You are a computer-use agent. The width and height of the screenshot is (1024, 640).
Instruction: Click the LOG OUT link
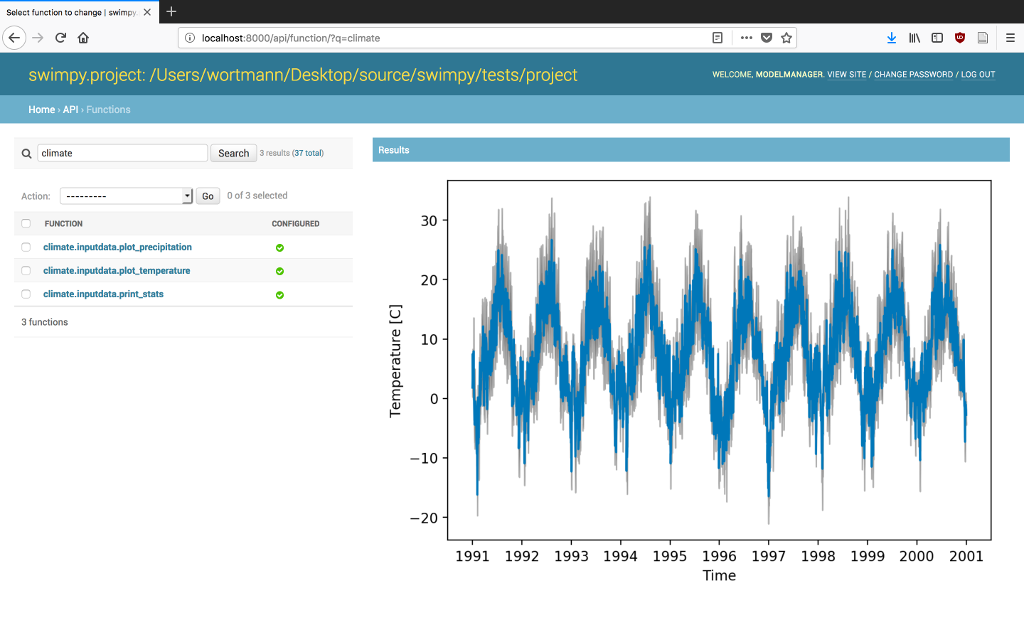[x=977, y=75]
